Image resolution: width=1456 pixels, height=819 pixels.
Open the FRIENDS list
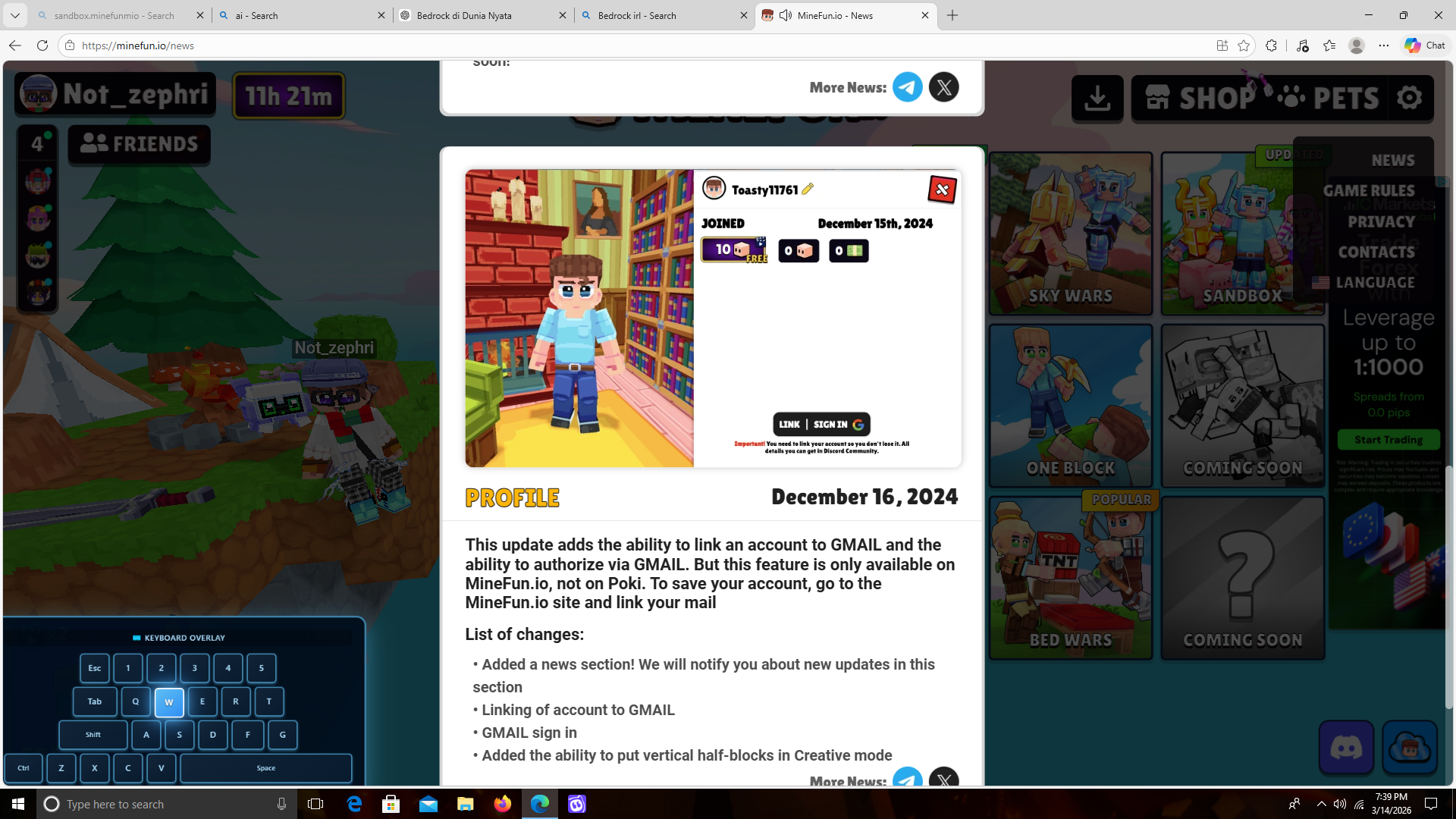pyautogui.click(x=140, y=144)
